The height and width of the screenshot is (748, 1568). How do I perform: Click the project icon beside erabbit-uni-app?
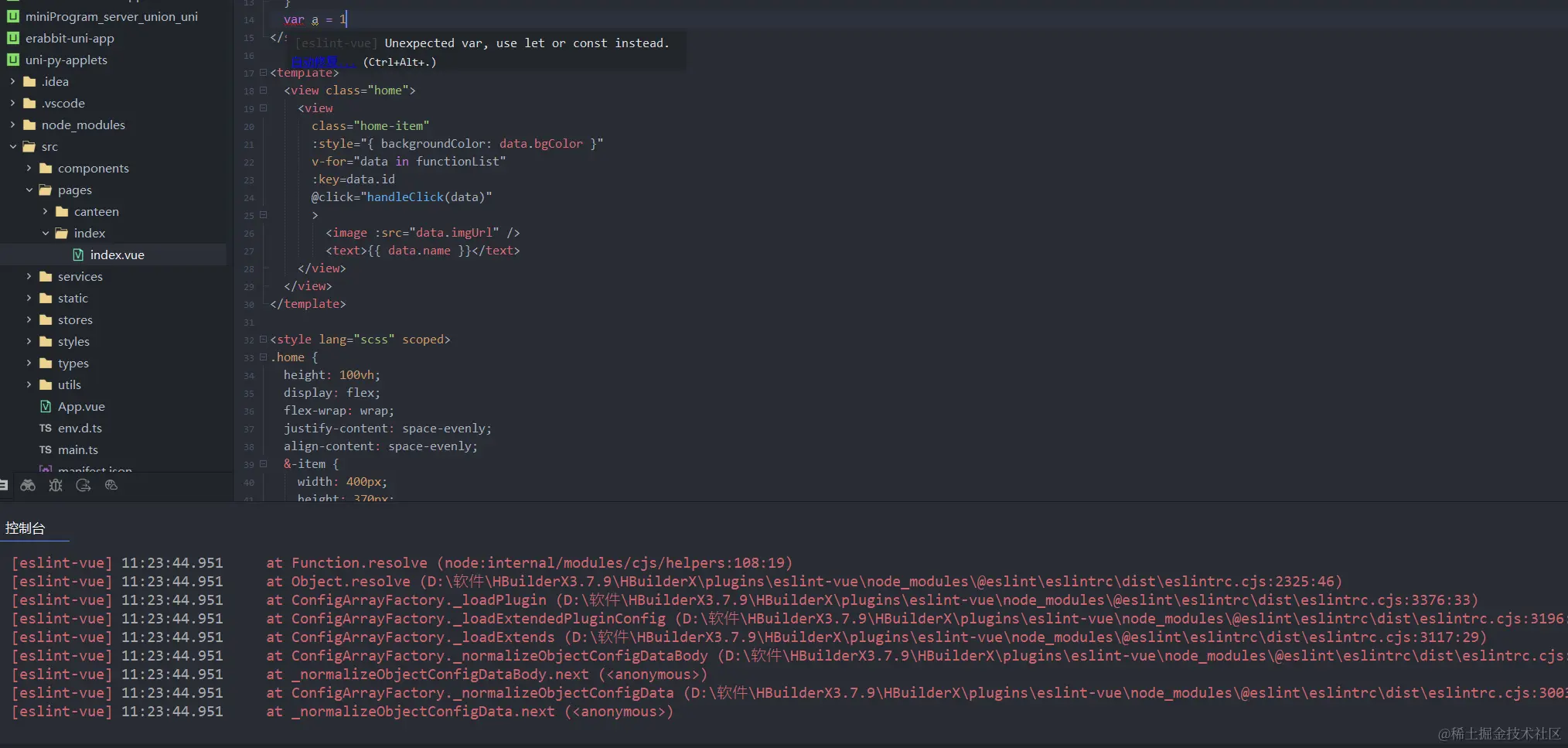tap(13, 38)
